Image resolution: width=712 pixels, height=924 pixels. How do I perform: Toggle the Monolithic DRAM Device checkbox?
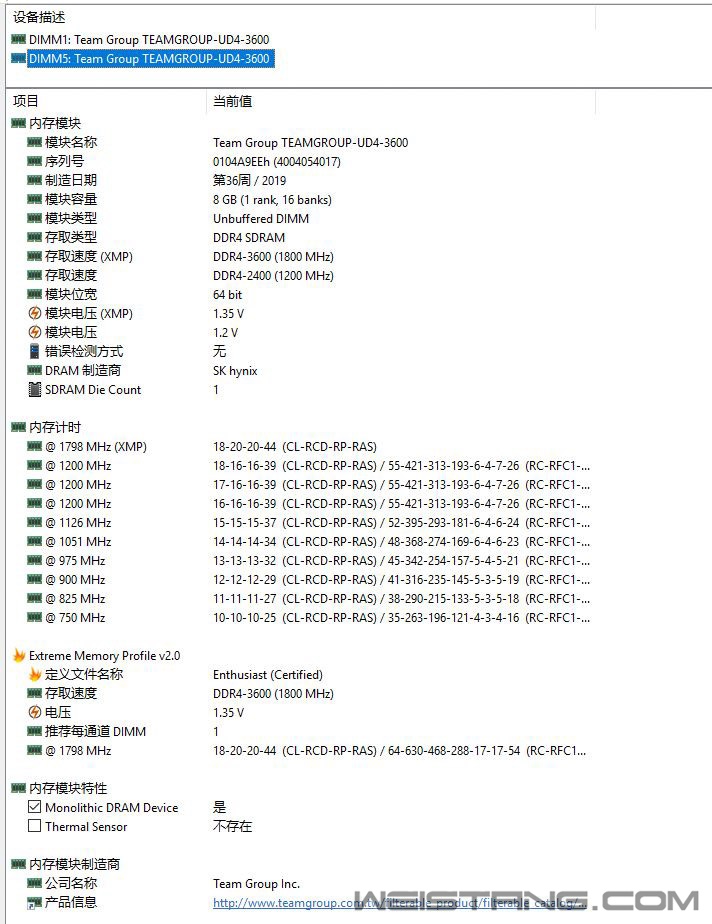pyautogui.click(x=35, y=808)
